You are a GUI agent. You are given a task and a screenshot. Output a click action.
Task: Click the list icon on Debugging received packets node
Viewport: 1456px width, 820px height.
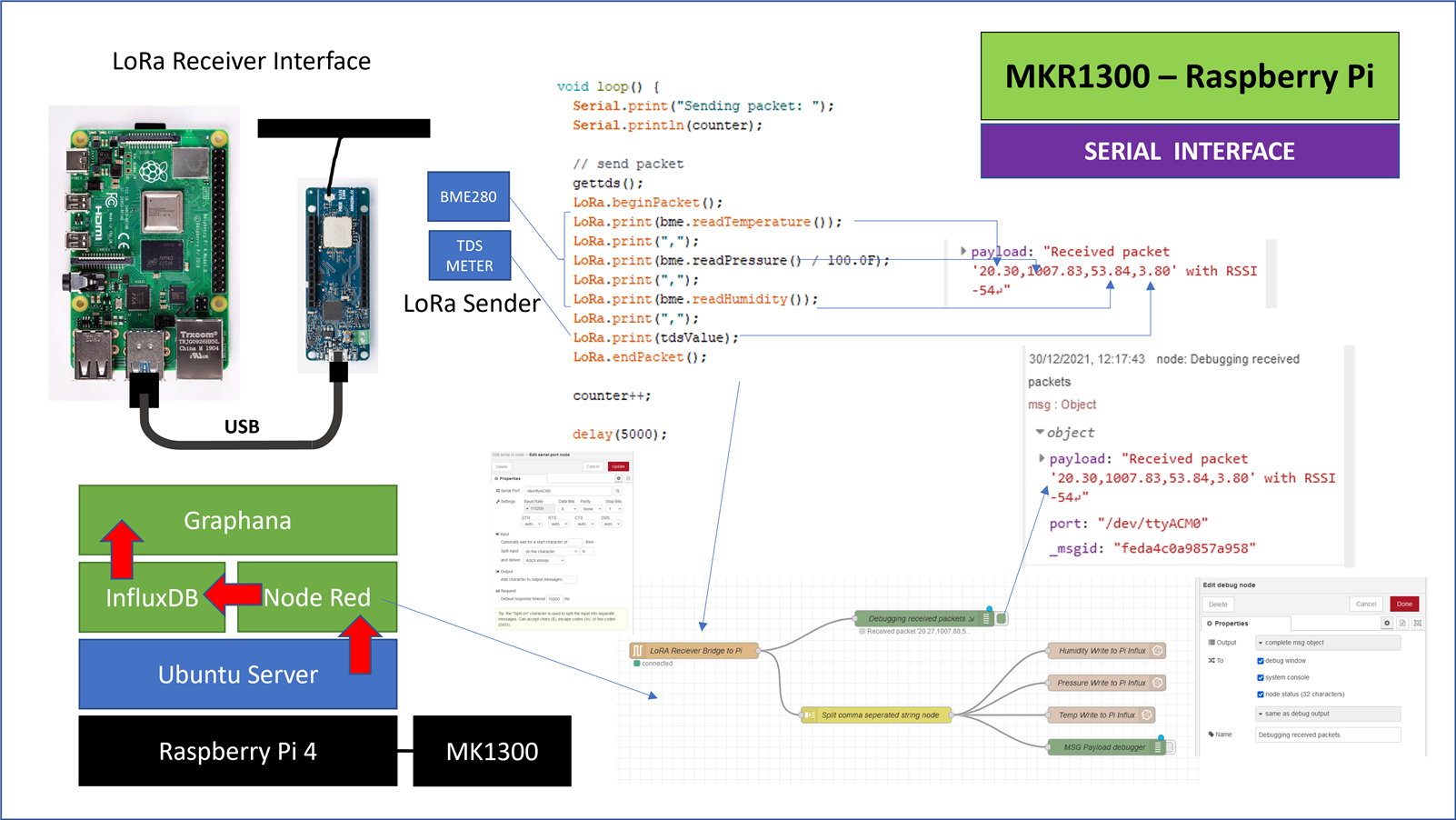tap(986, 618)
